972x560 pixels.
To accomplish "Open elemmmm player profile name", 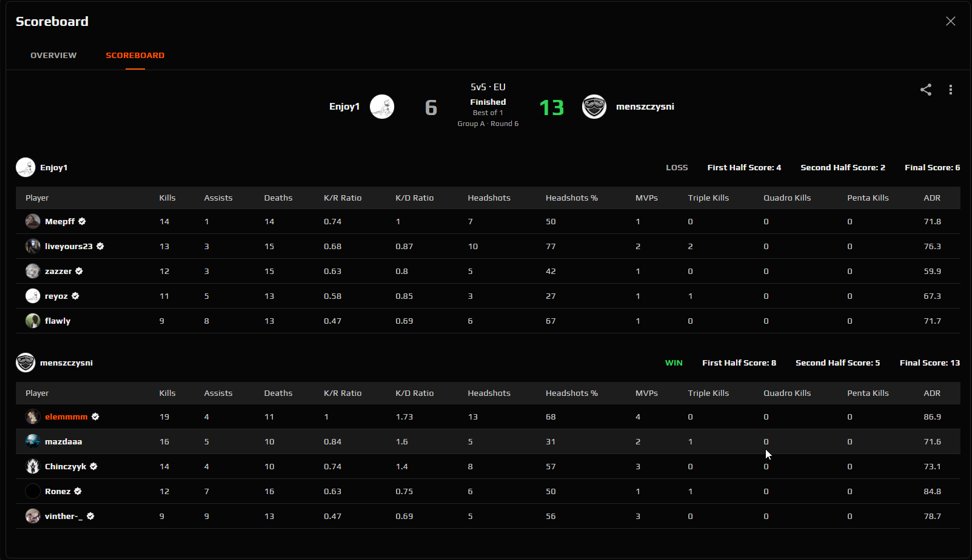I will click(66, 417).
